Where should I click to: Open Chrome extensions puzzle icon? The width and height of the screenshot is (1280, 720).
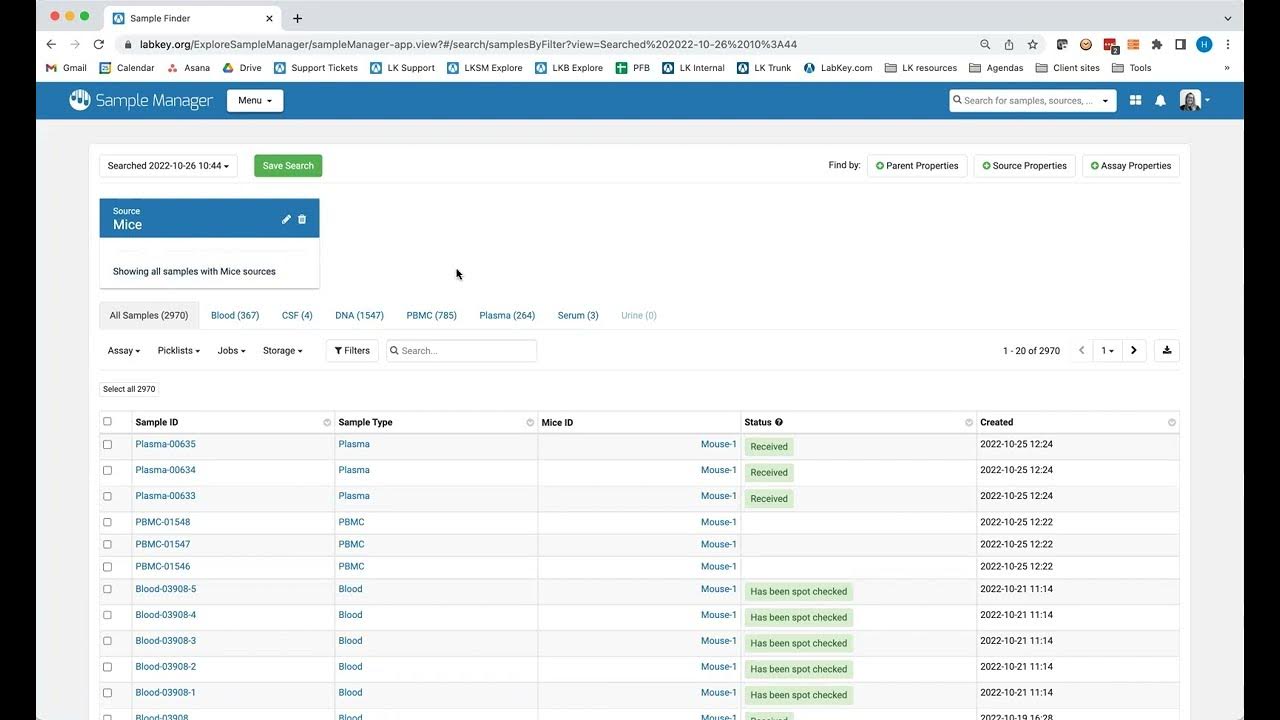pyautogui.click(x=1157, y=44)
